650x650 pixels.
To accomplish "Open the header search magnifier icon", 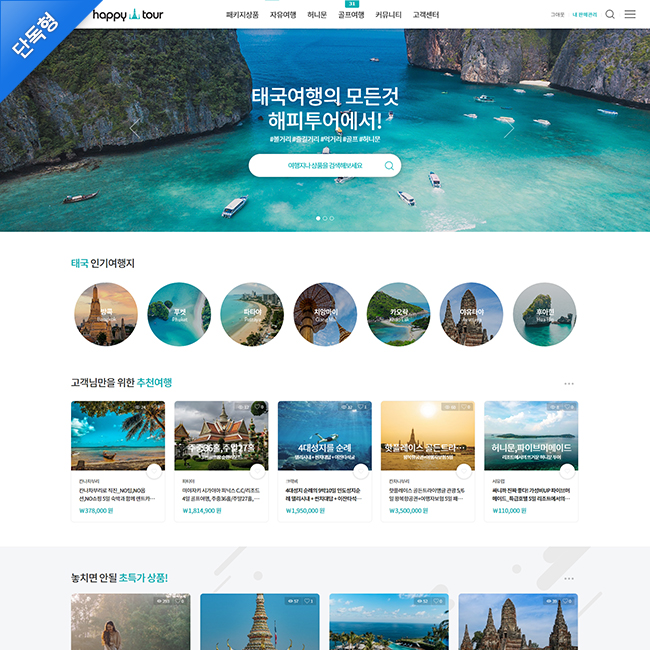I will 609,15.
